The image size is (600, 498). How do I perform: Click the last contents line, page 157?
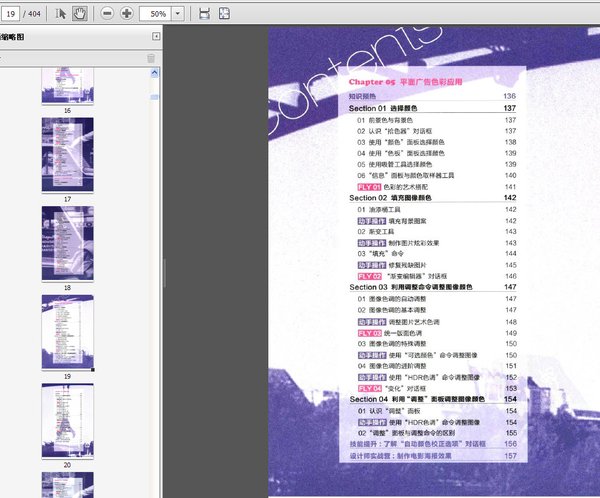433,456
